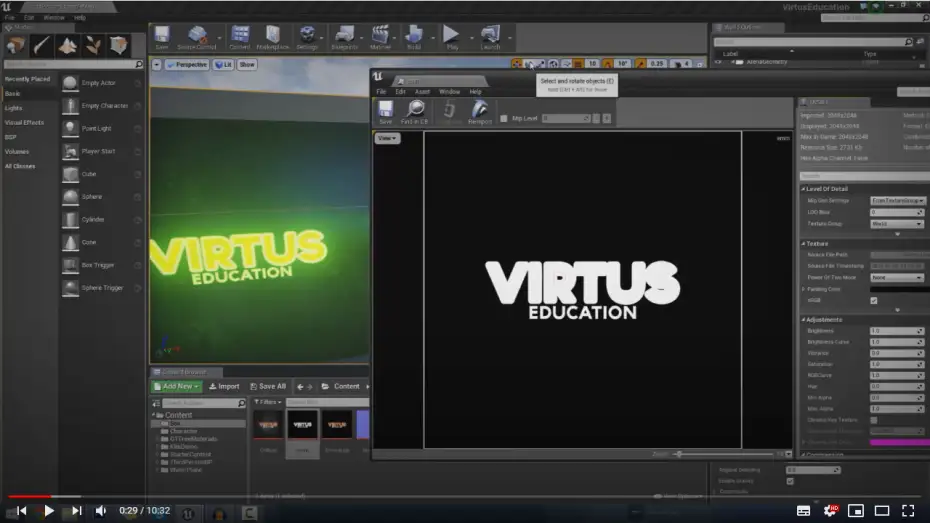Image resolution: width=930 pixels, height=523 pixels.
Task: Open Filters dropdown in Content Browser
Action: [x=268, y=402]
